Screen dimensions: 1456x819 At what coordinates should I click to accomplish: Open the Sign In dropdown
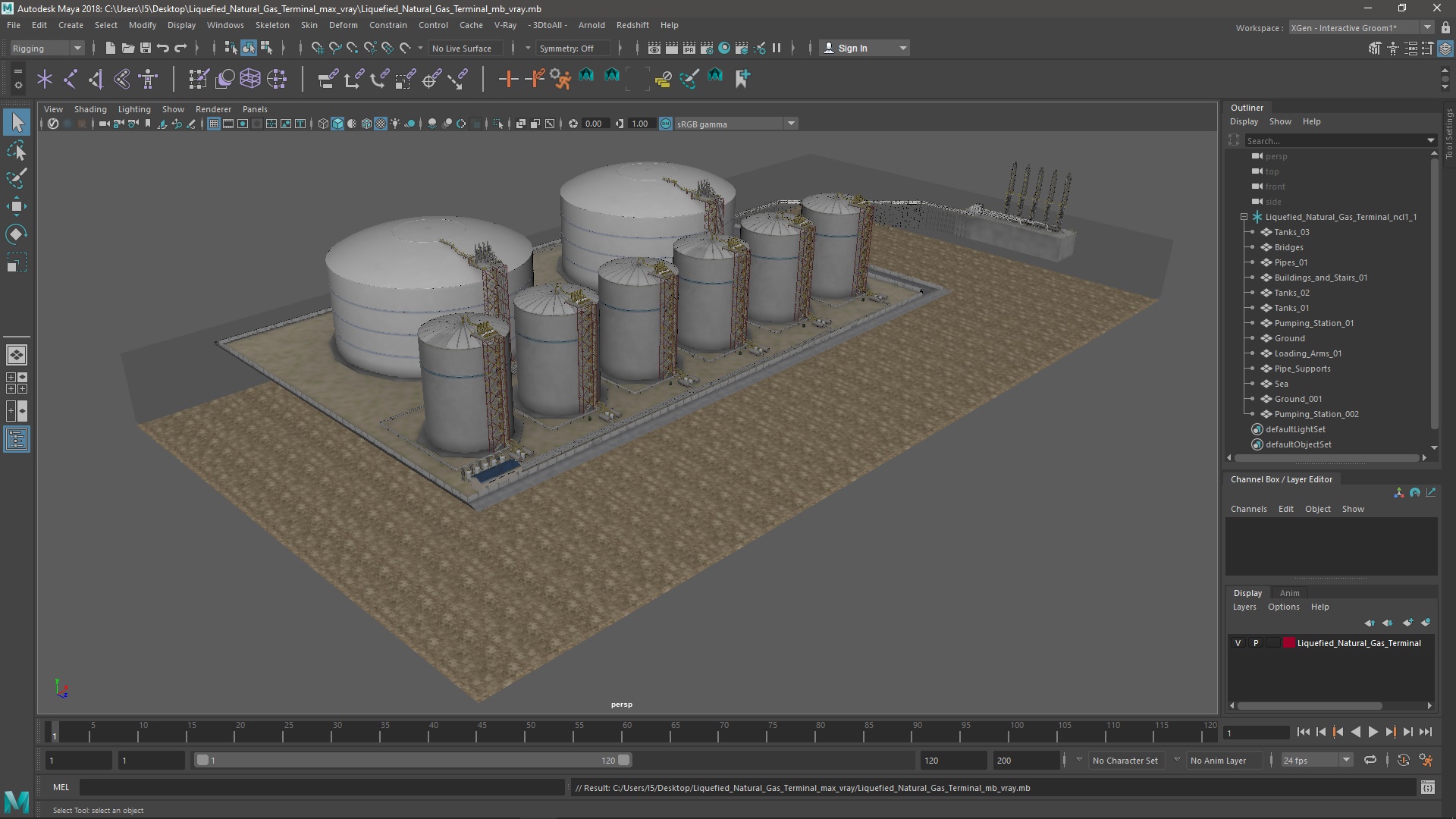coord(864,48)
